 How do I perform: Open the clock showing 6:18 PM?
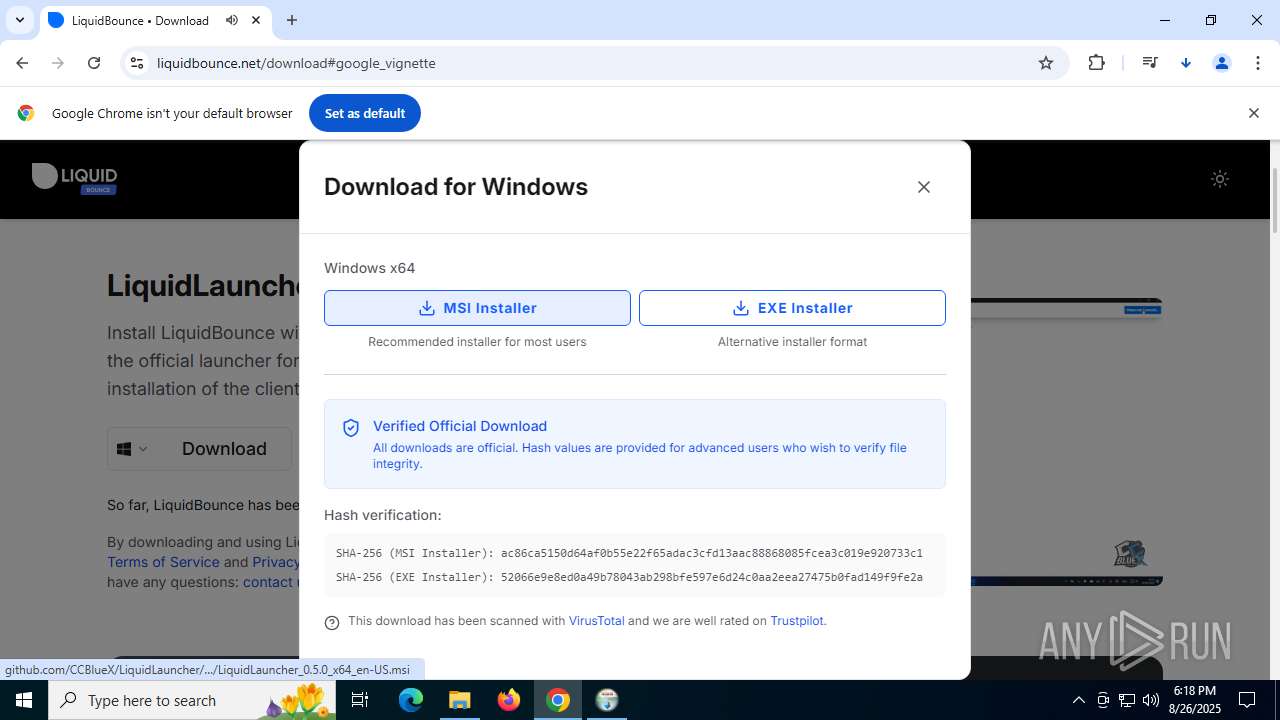(x=1195, y=700)
